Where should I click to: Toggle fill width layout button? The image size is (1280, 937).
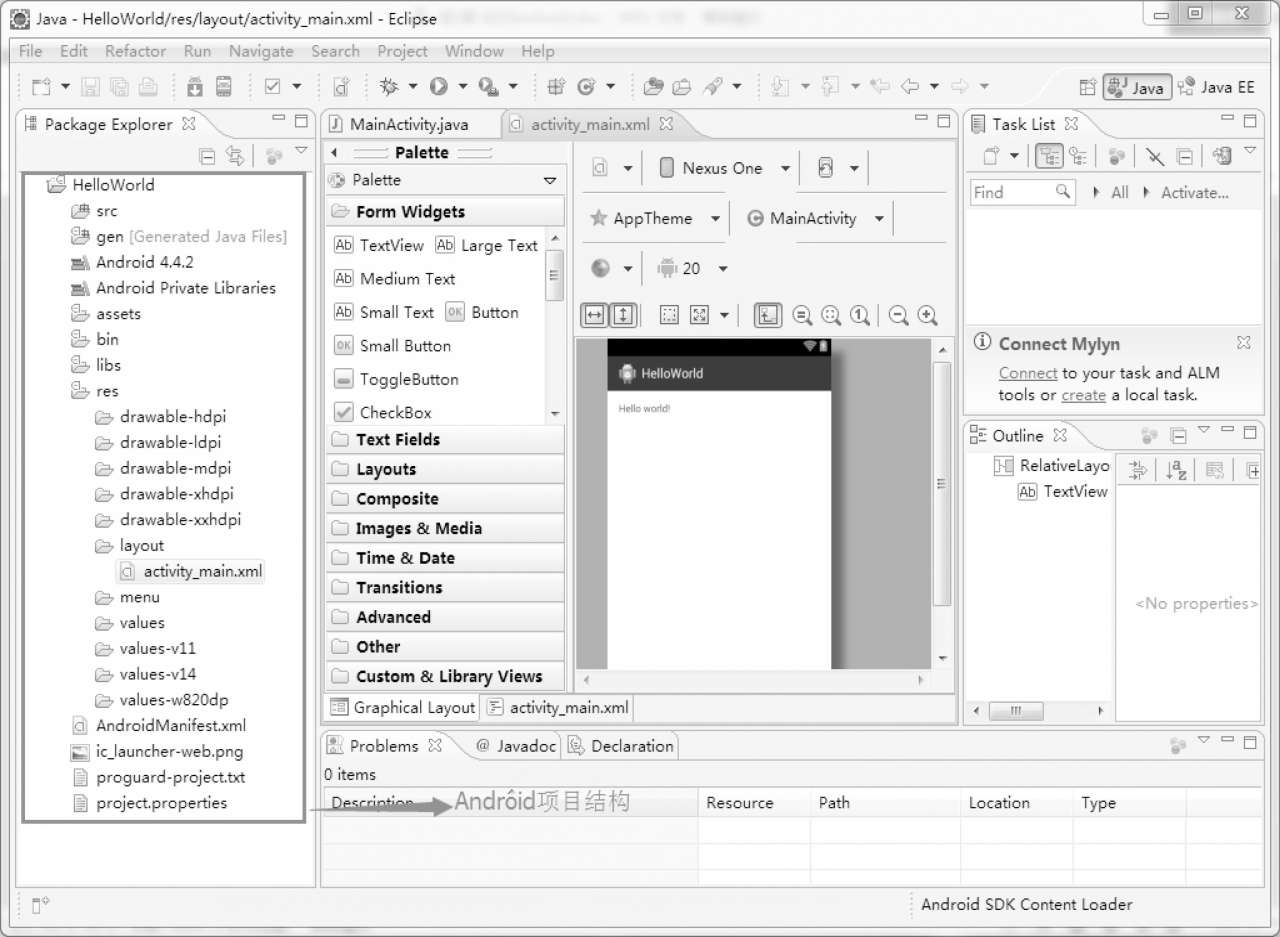point(594,315)
